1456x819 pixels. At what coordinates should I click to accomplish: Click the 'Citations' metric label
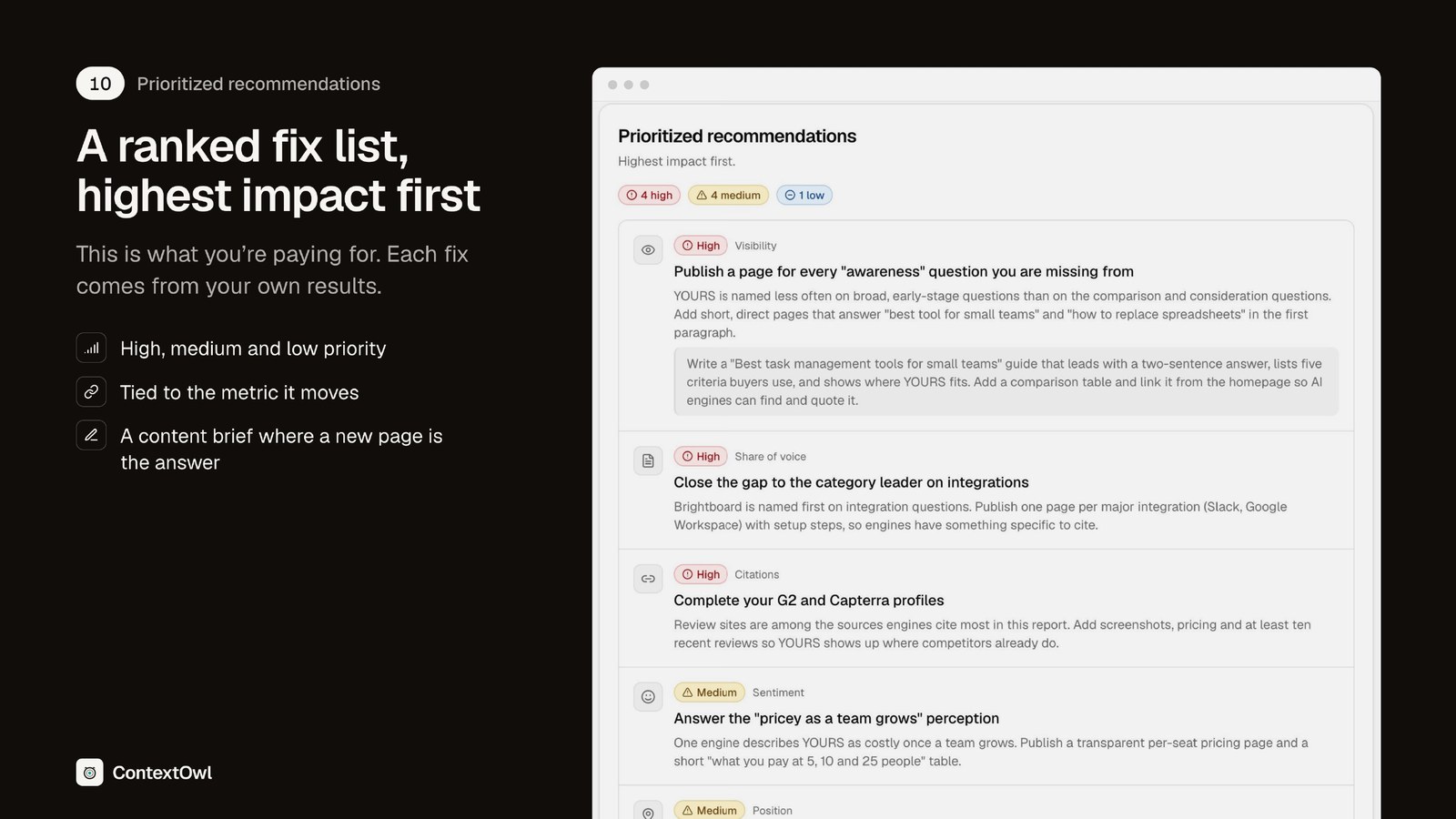pyautogui.click(x=756, y=575)
